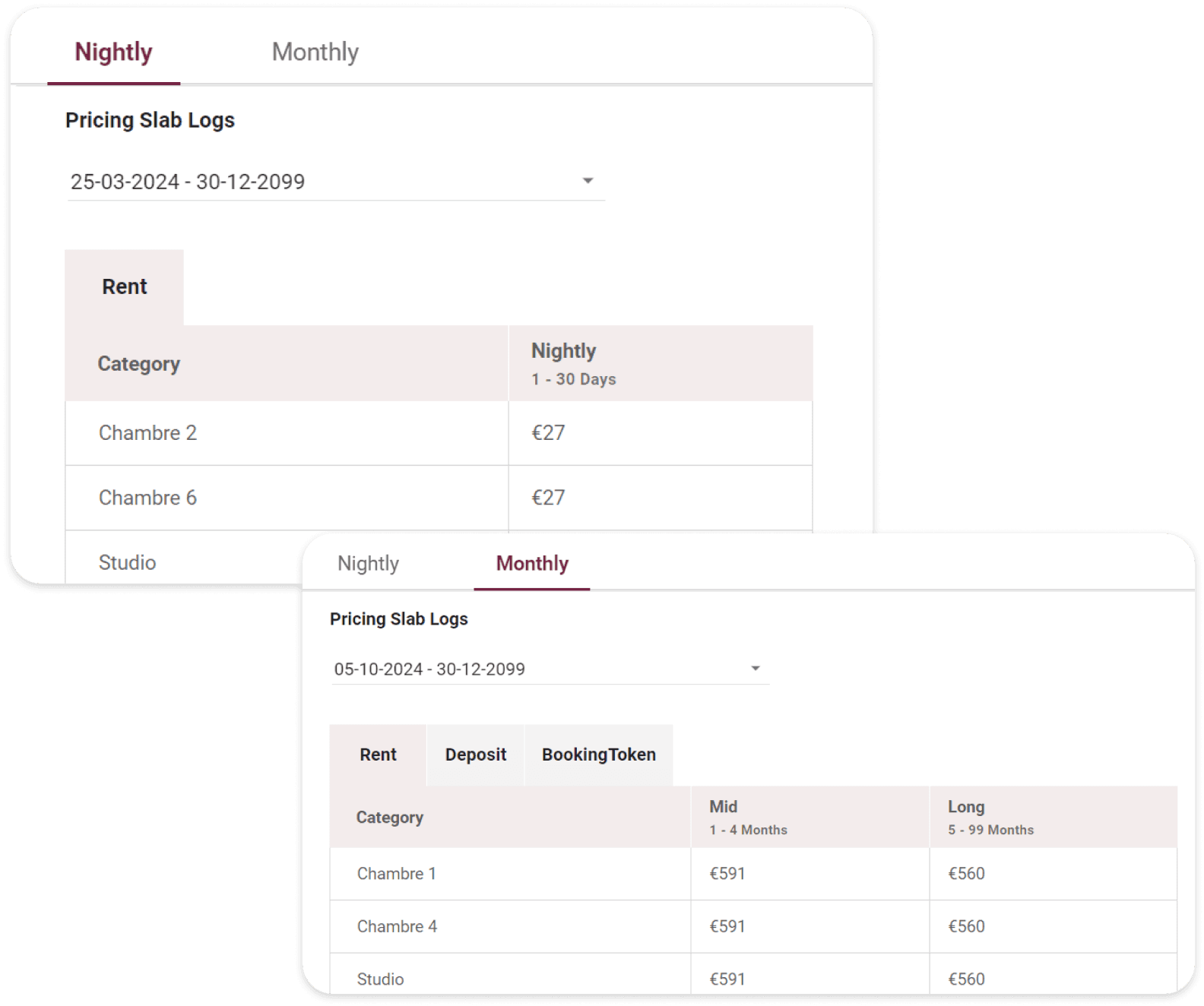Select the active Monthly tab in the lower panel

click(x=532, y=563)
